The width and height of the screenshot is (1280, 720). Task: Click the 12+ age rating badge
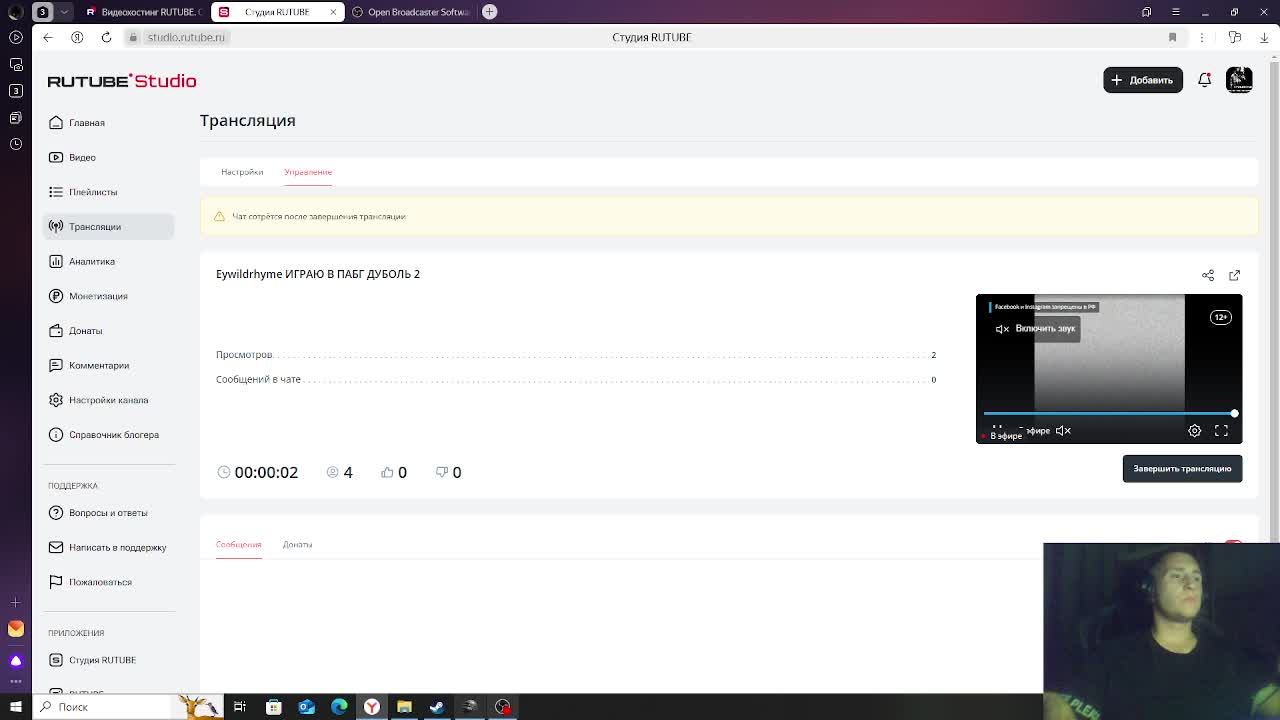pyautogui.click(x=1220, y=317)
